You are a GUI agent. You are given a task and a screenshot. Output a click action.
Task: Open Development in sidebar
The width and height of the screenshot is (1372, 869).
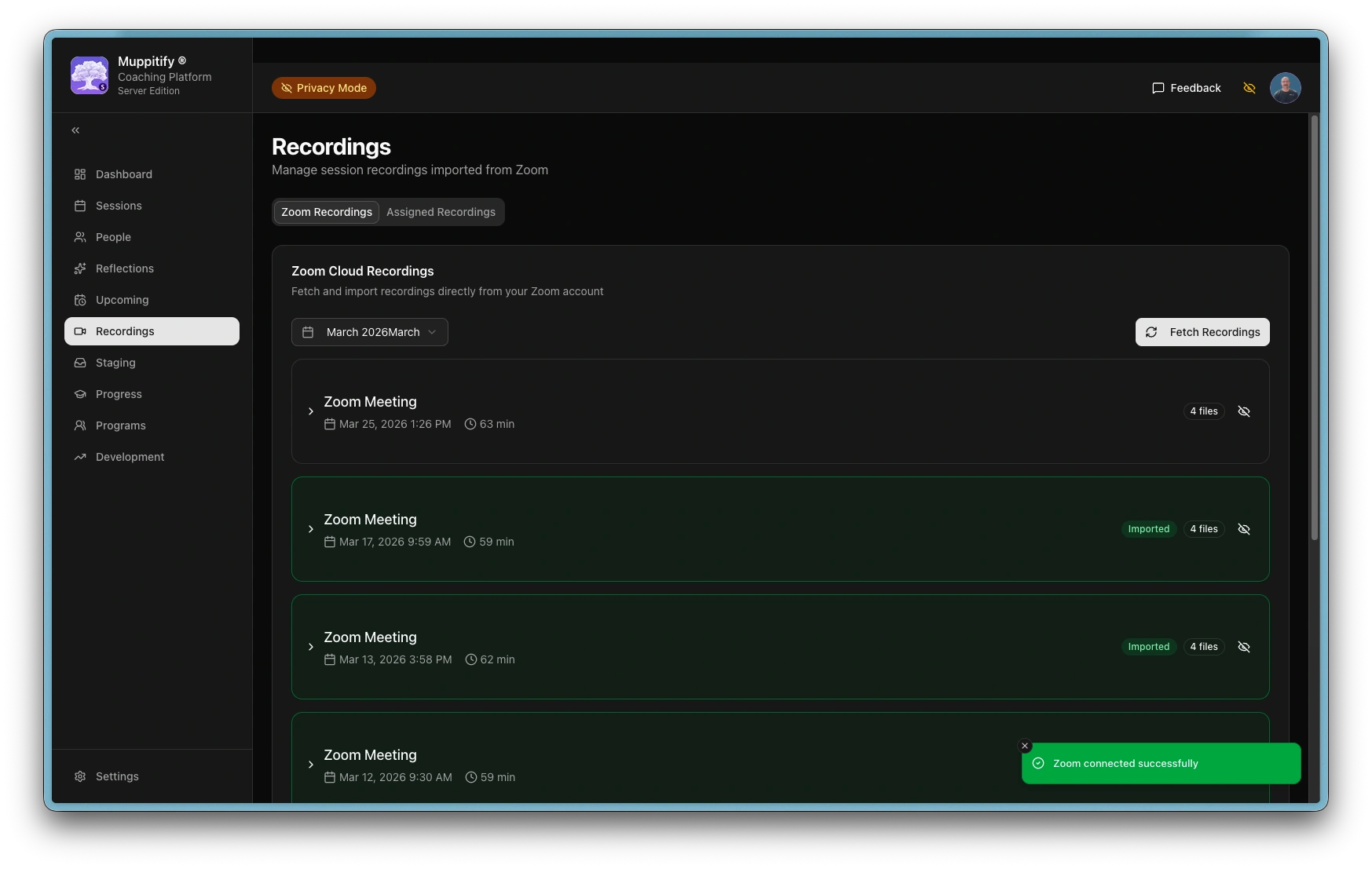click(130, 457)
